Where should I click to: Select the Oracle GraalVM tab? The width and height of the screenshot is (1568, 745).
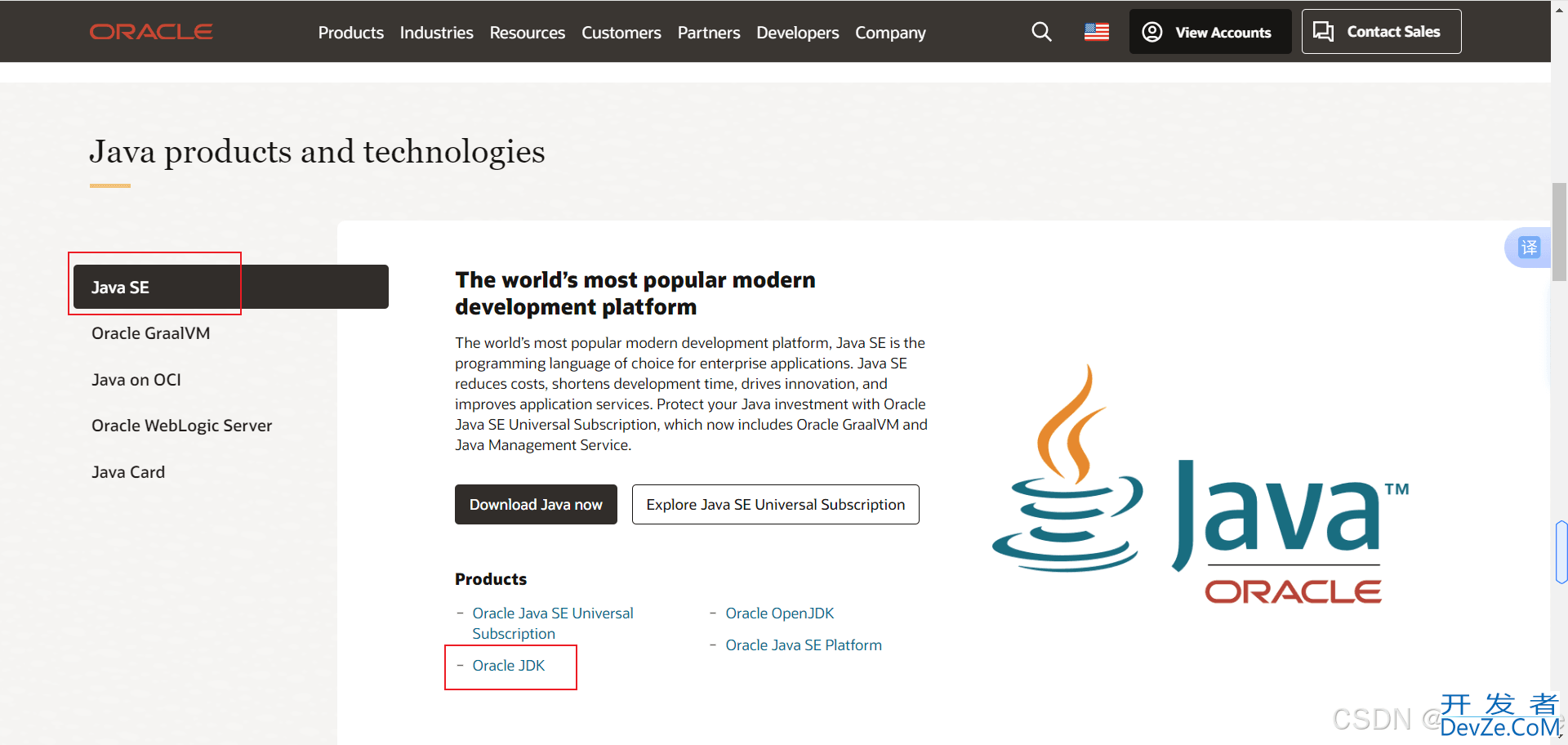150,333
